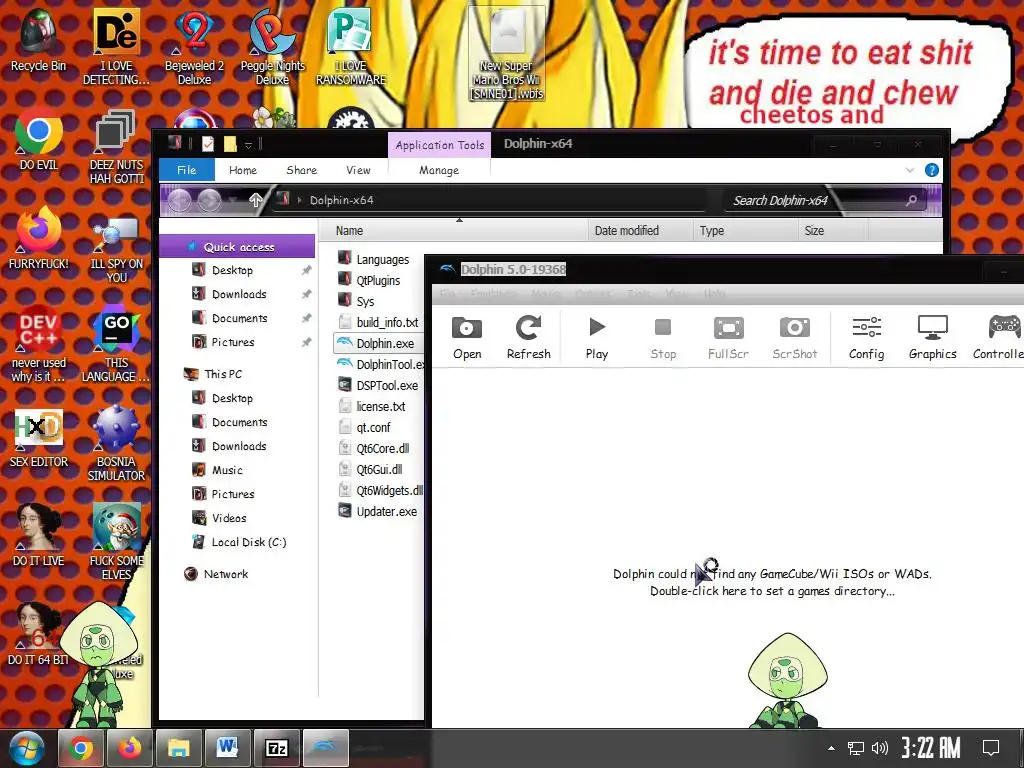Click the Properties icon in Explorer title bar
Screen dimensions: 1024x768
208,144
